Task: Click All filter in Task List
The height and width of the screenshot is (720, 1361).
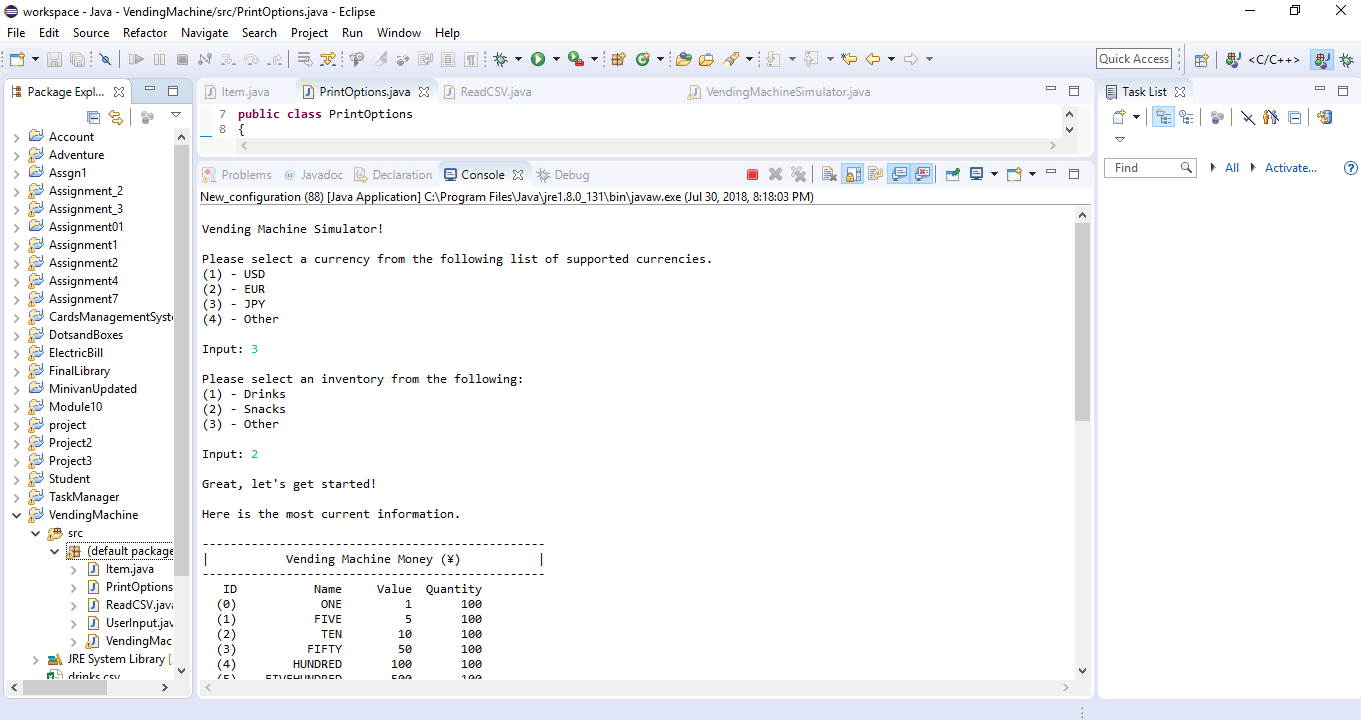Action: pos(1232,168)
